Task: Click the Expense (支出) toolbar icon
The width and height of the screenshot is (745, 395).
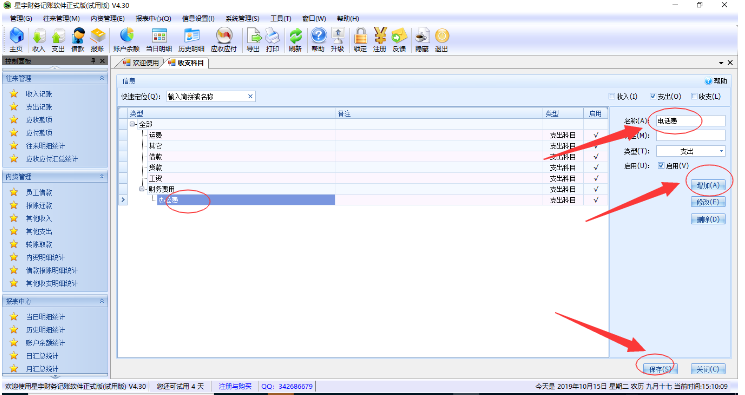Action: pos(58,39)
